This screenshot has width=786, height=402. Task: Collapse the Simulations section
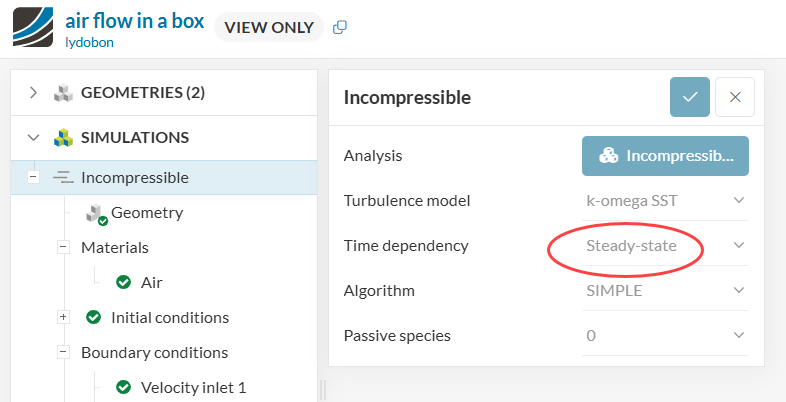[x=33, y=137]
